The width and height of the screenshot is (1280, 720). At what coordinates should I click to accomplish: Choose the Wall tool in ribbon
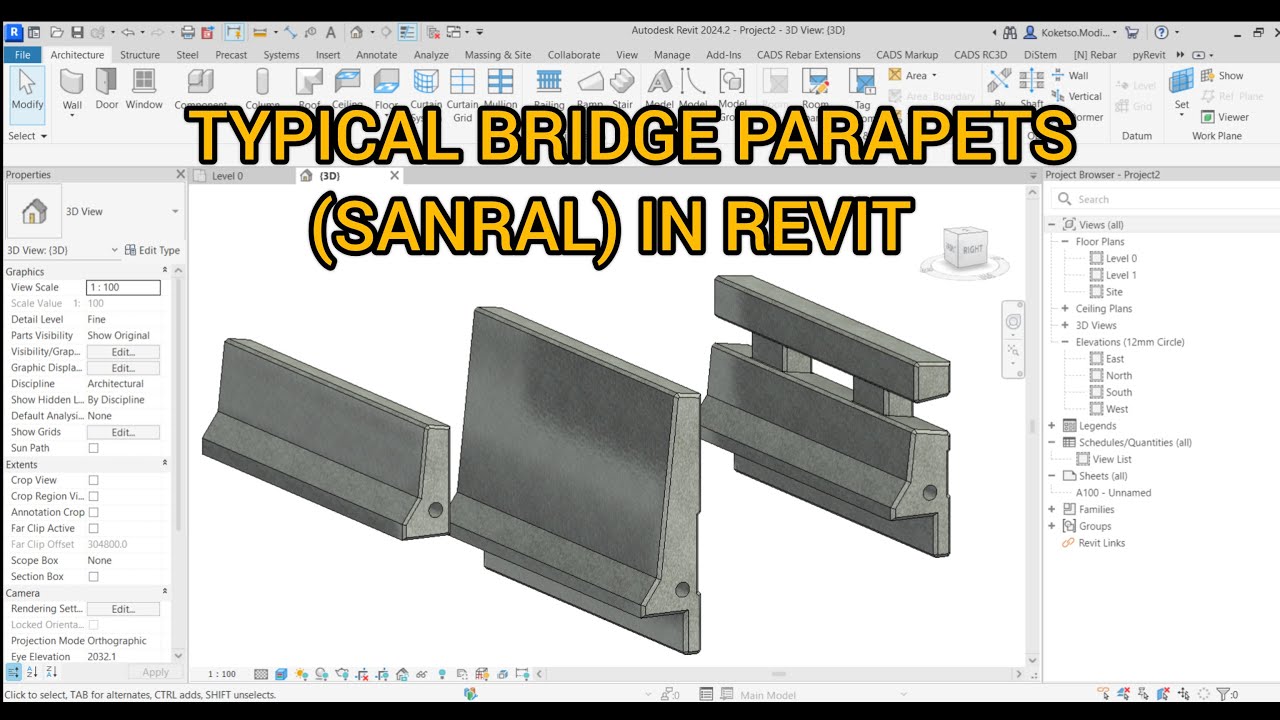pyautogui.click(x=72, y=90)
